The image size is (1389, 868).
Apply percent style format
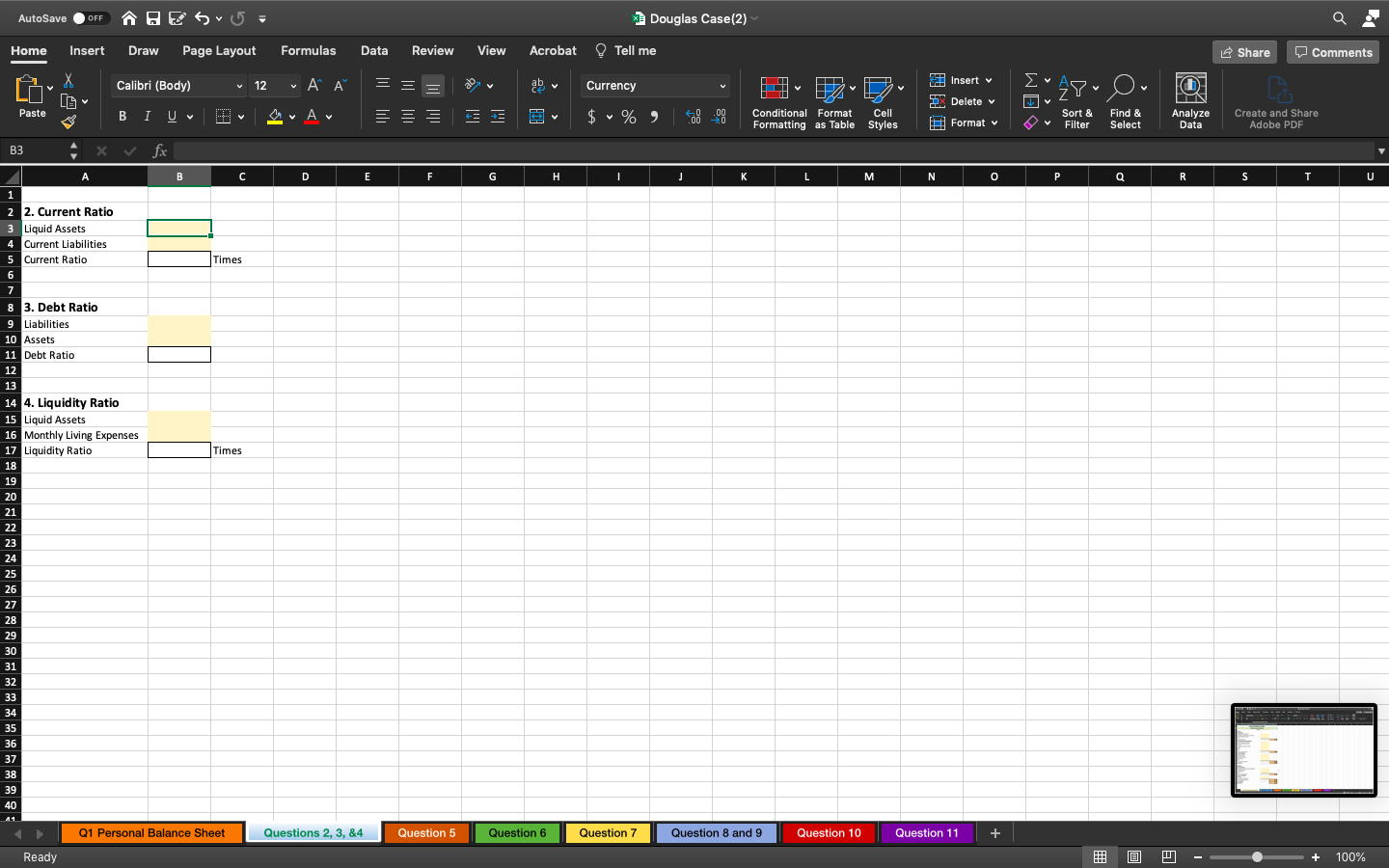629,117
